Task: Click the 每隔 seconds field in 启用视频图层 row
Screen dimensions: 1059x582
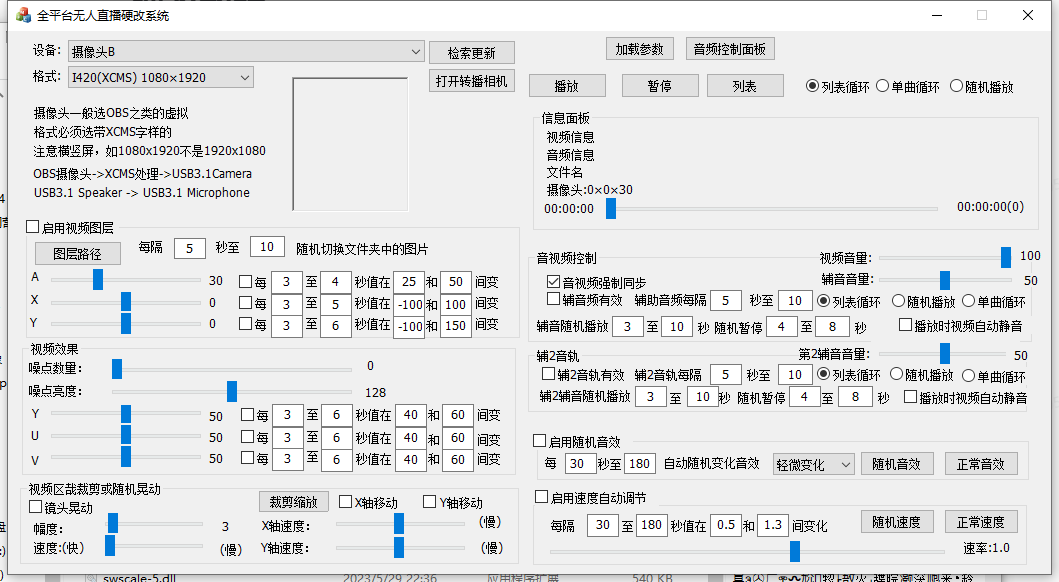Action: (189, 247)
